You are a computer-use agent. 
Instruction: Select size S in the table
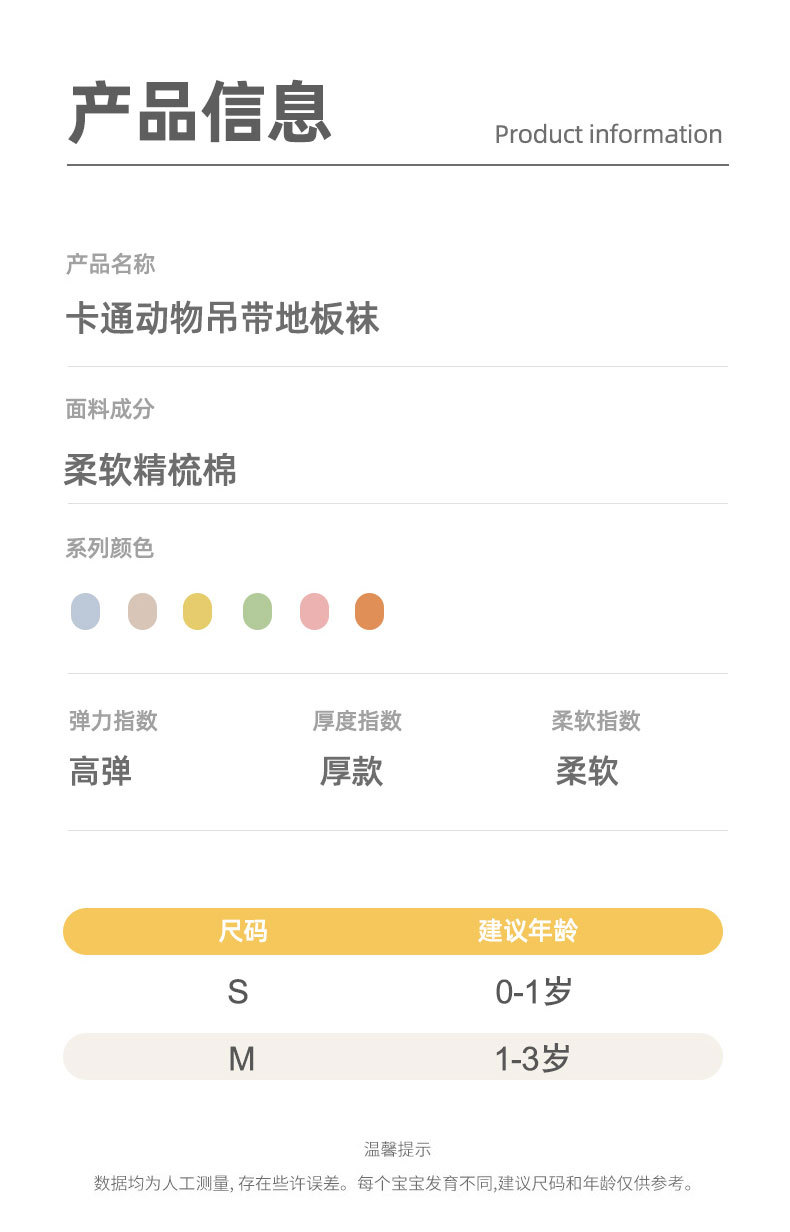pos(238,992)
